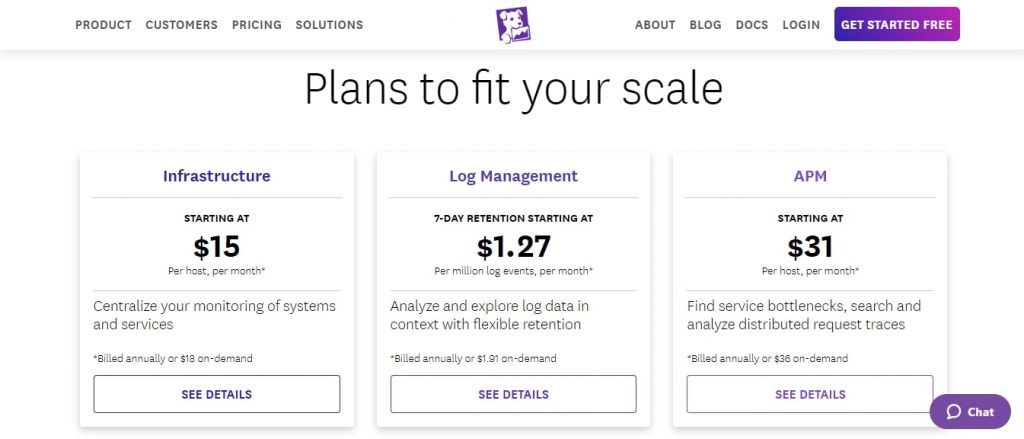Go to the PRICING page
Viewport: 1024px width, 439px height.
pos(257,25)
